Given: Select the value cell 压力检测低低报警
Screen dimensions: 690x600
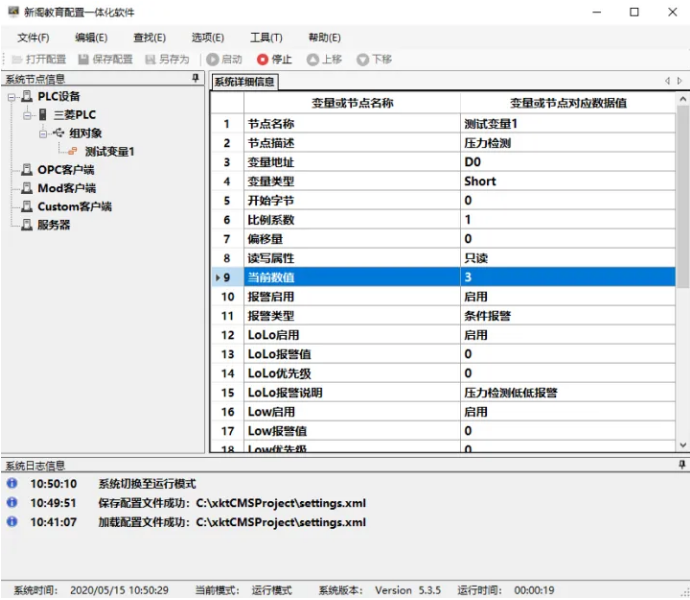Looking at the screenshot, I should [568, 393].
